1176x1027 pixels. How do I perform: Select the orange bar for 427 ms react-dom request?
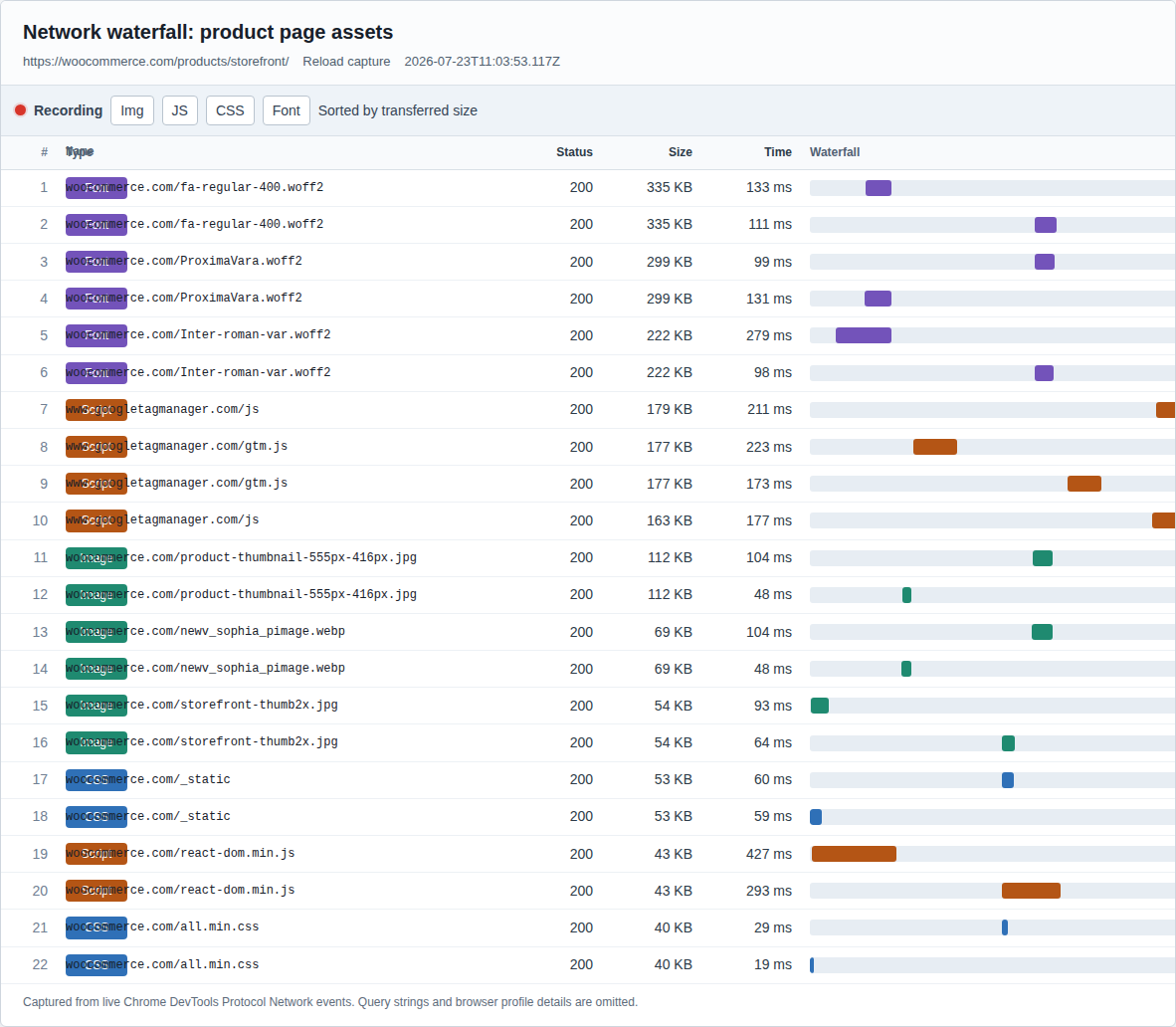[x=855, y=854]
